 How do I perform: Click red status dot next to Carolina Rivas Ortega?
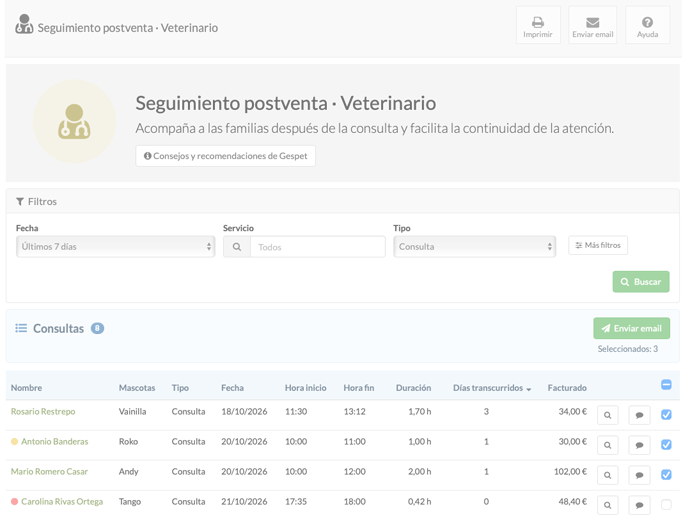(x=14, y=501)
